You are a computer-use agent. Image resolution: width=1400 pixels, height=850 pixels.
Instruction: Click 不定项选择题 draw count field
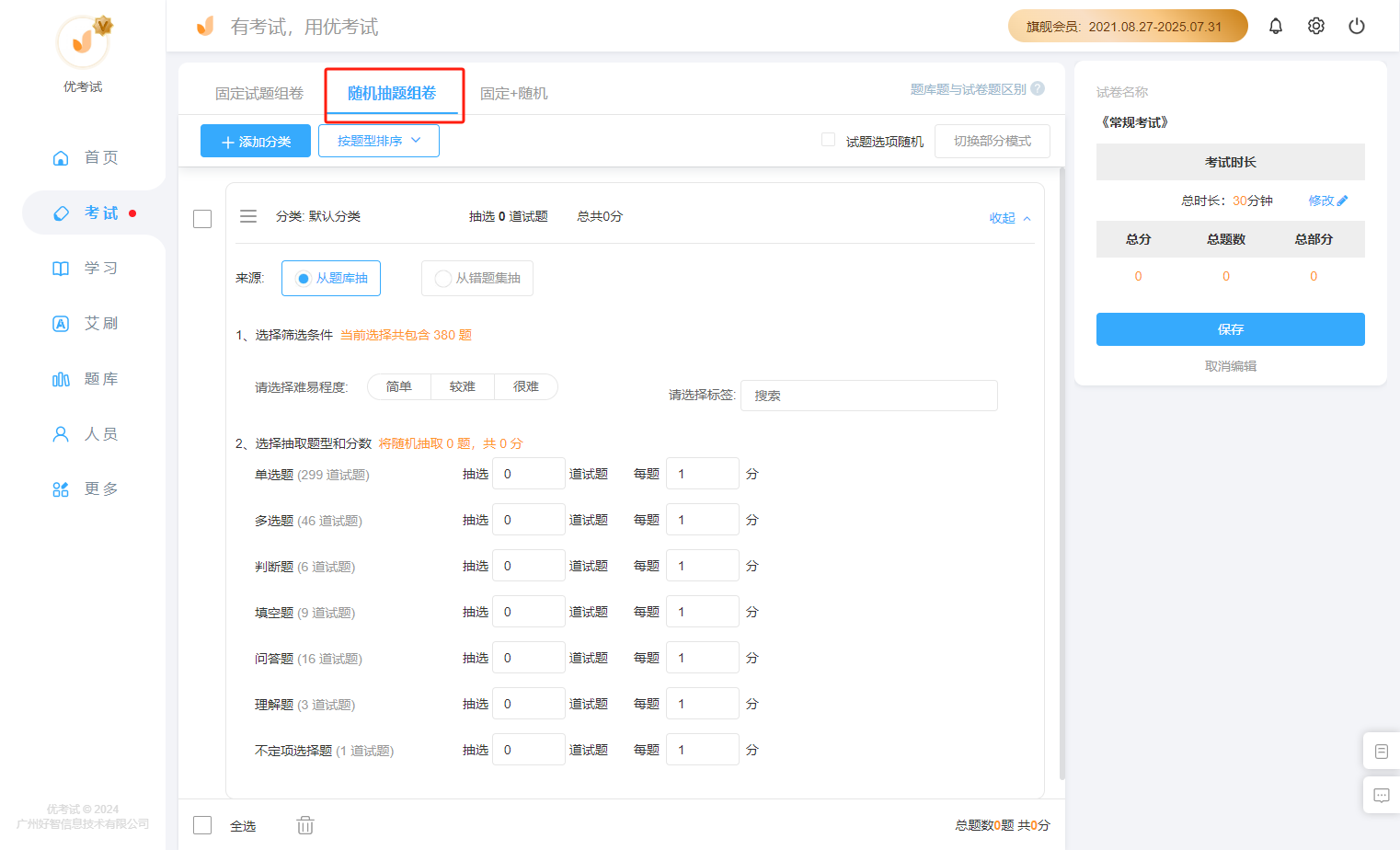pyautogui.click(x=529, y=750)
